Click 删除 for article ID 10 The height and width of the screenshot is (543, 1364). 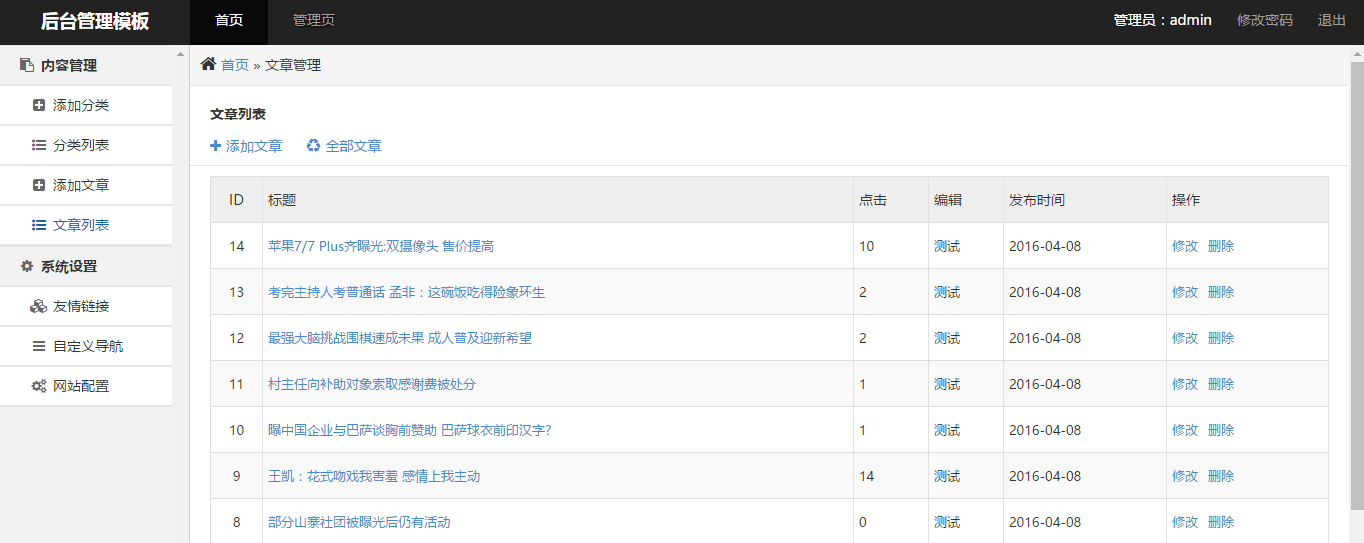pyautogui.click(x=1221, y=430)
